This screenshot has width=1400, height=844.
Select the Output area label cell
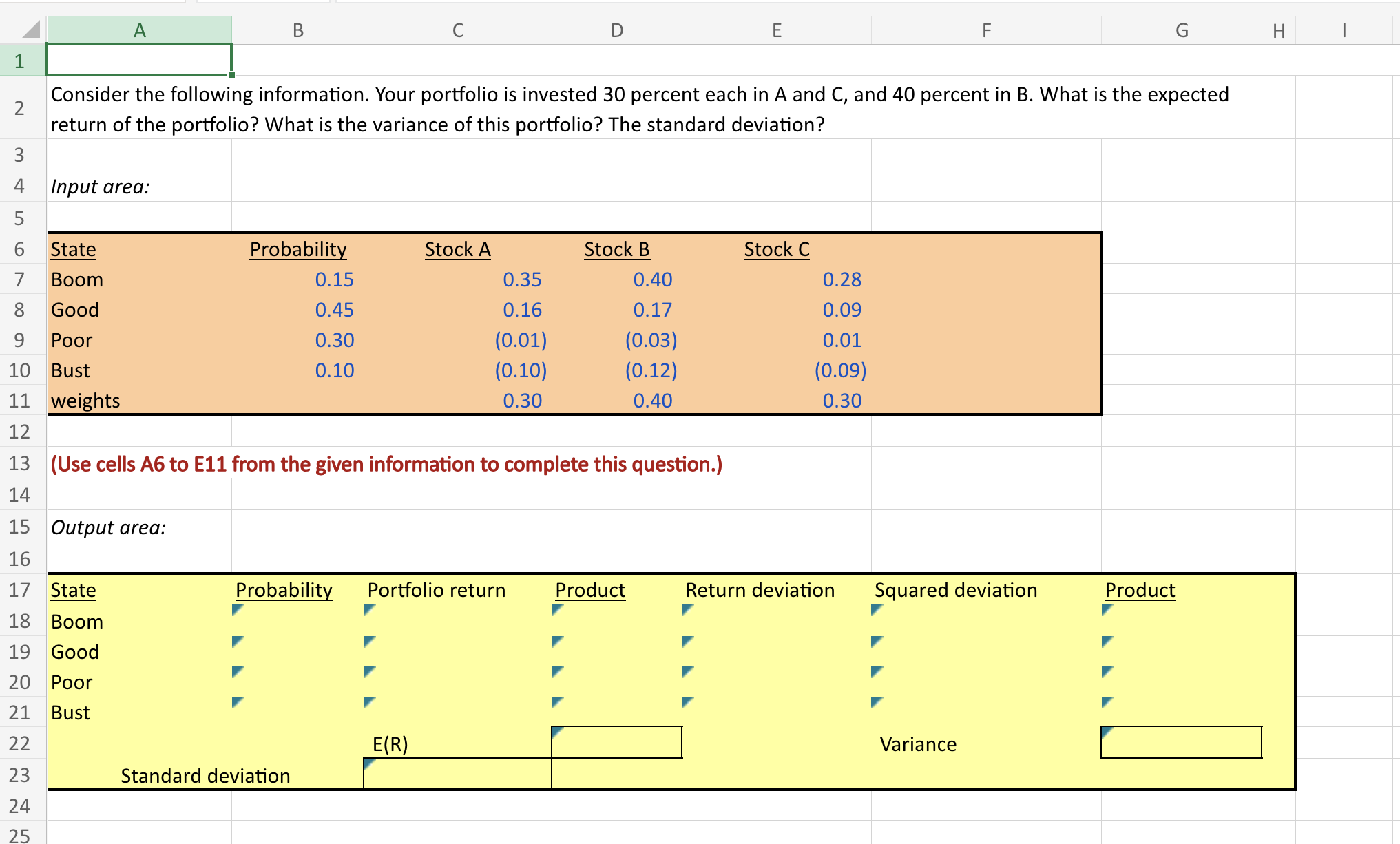point(109,527)
